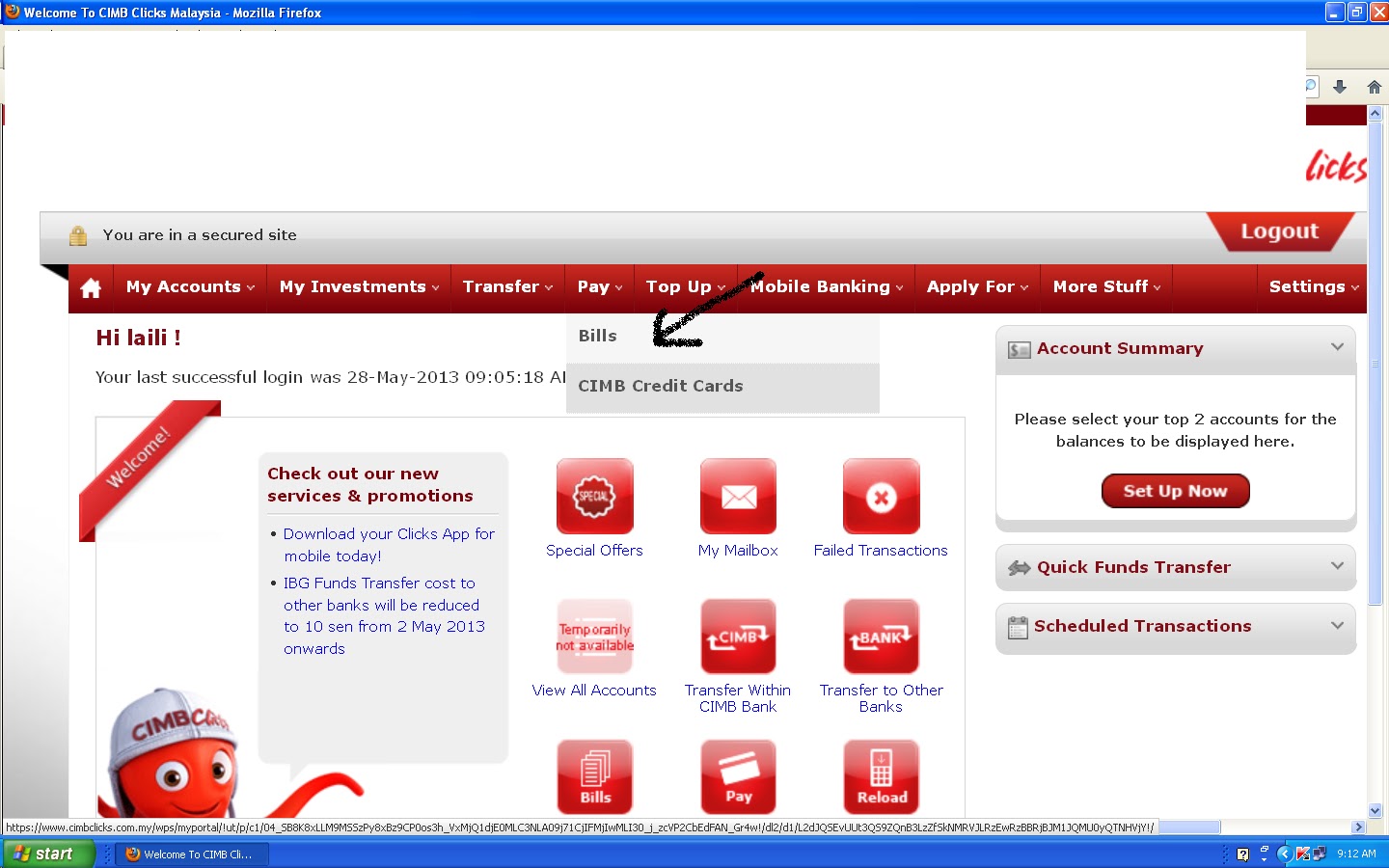Viewport: 1389px width, 868px height.
Task: Expand the Quick Funds Transfer panel chevron
Action: 1337,566
